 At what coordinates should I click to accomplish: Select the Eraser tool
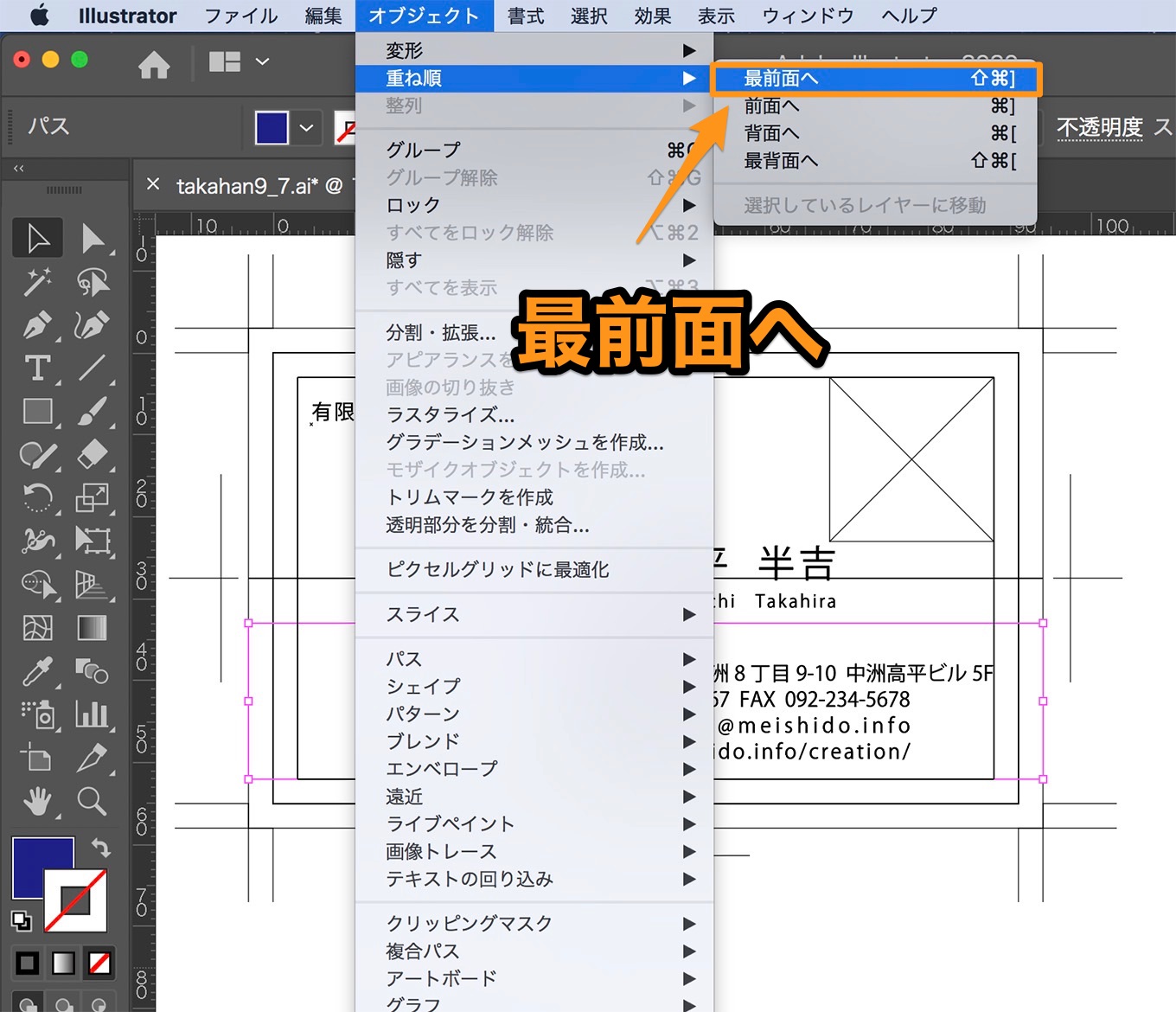point(93,454)
